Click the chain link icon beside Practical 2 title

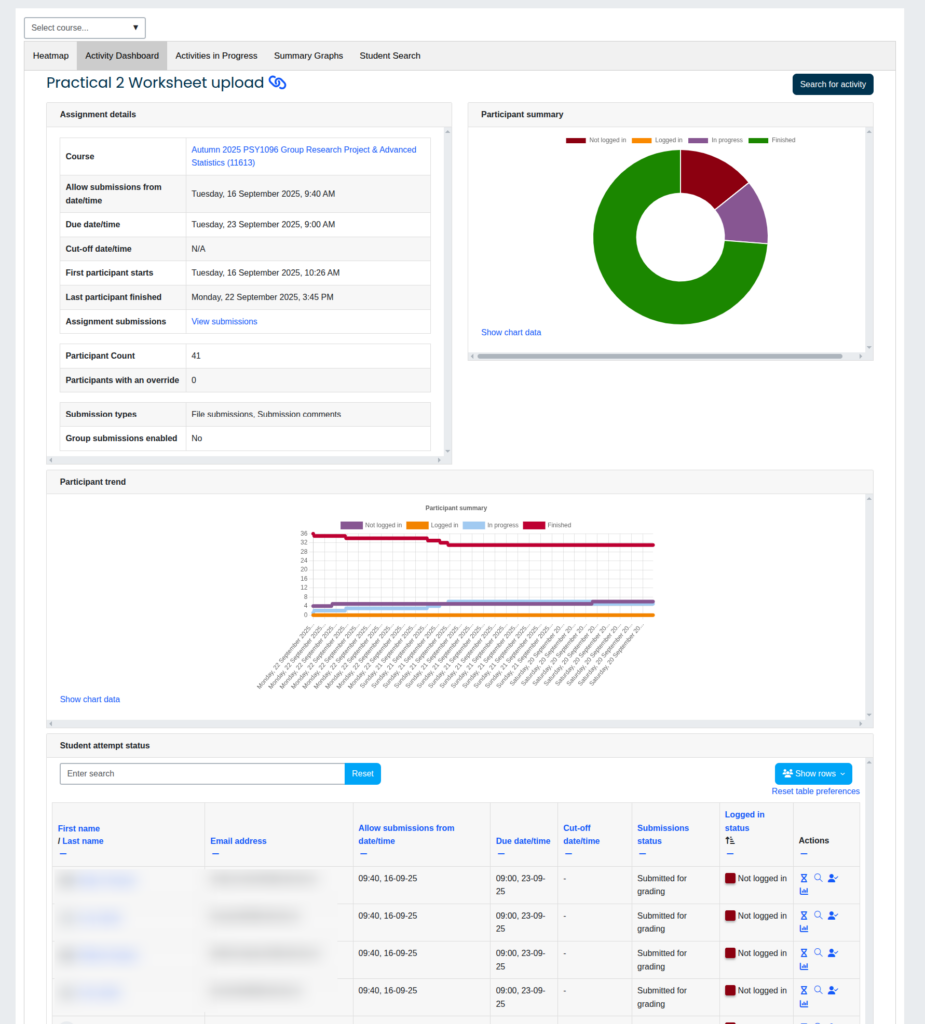[x=275, y=83]
